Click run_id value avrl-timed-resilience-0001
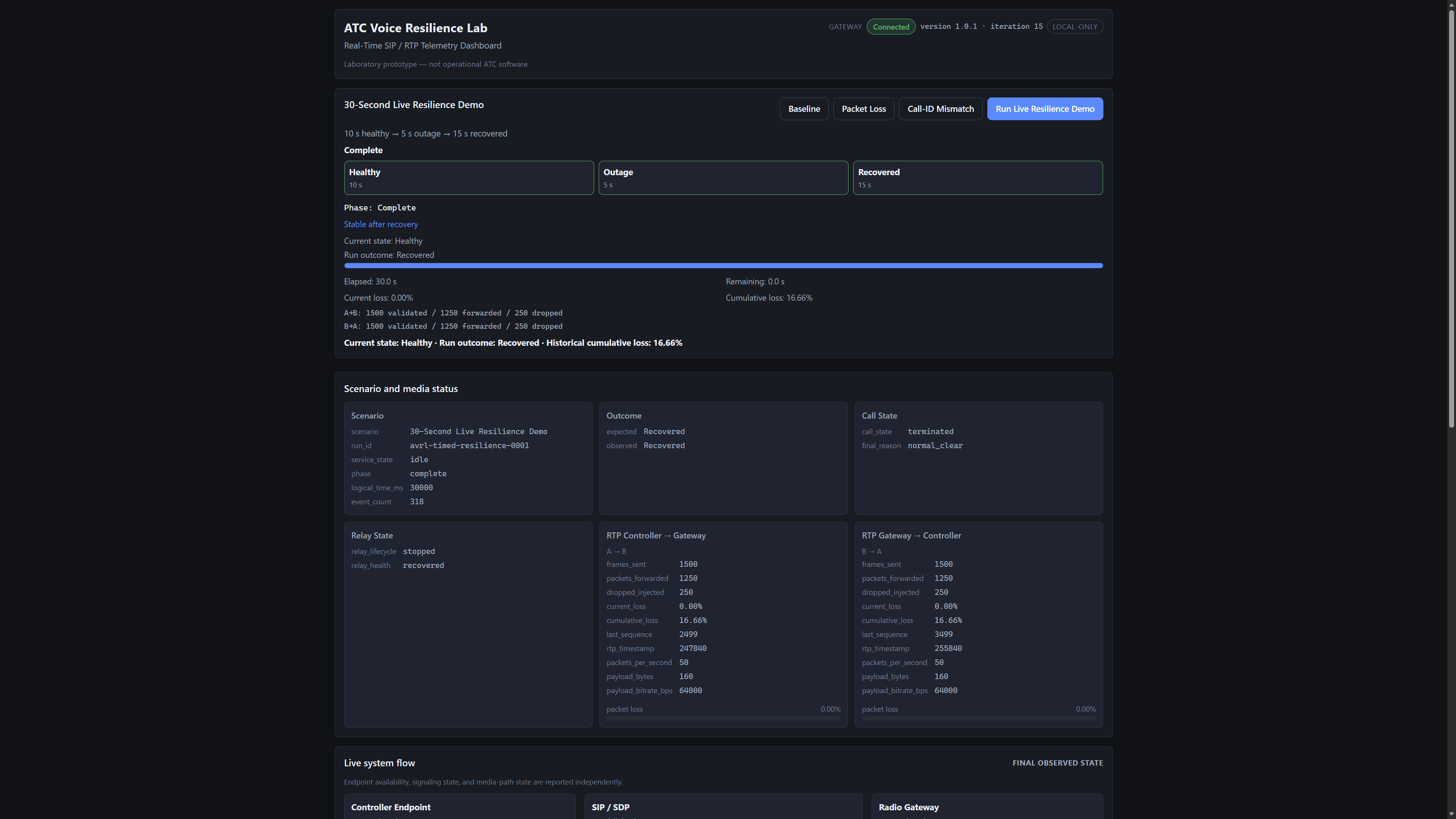Viewport: 1456px width, 819px height. click(x=469, y=446)
